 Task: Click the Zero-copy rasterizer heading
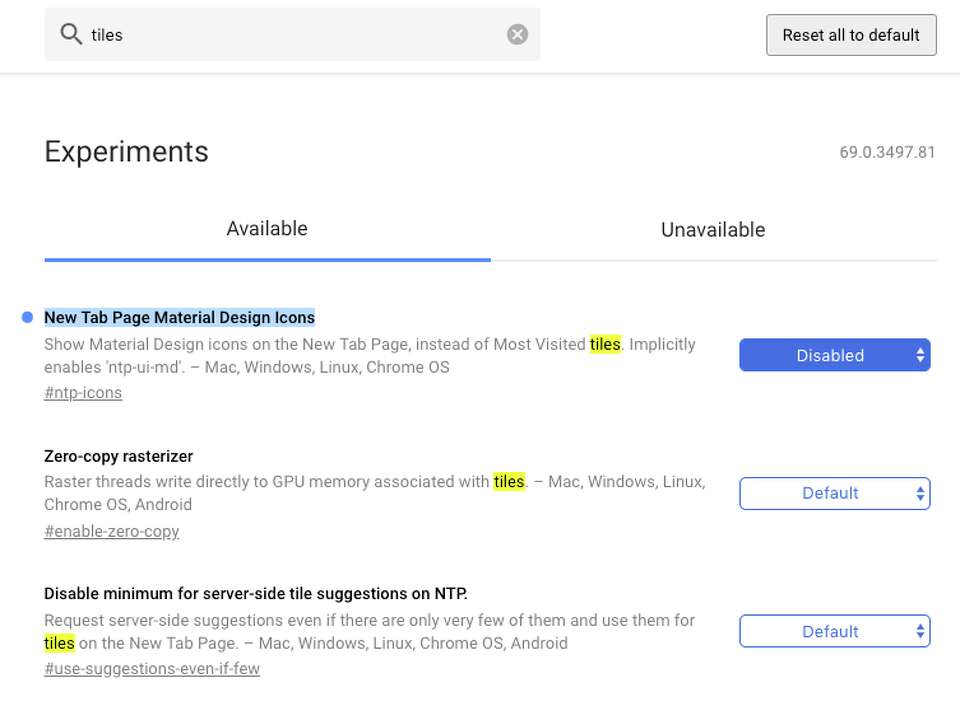click(x=119, y=456)
